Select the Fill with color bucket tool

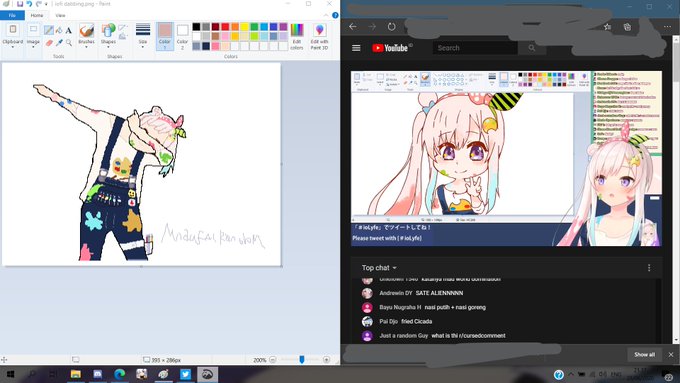59,30
